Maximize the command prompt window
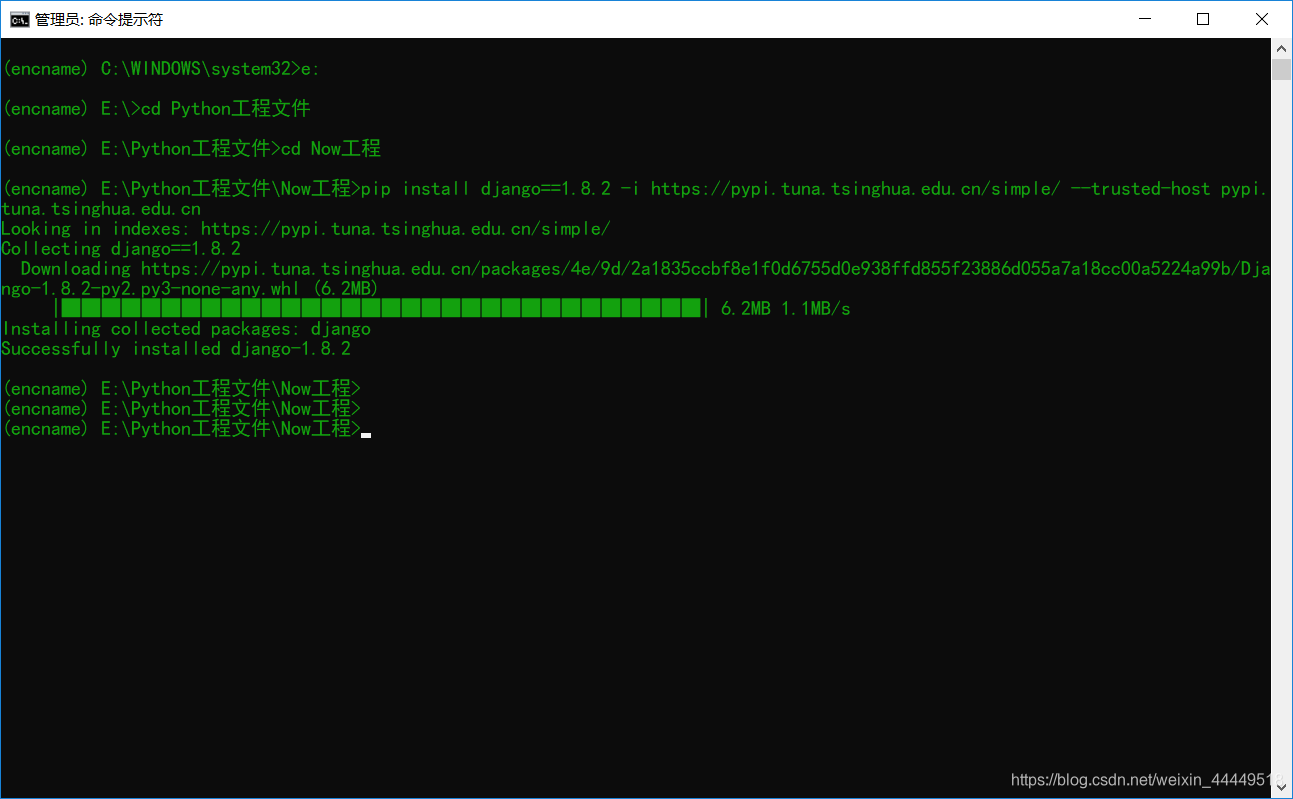This screenshot has width=1293, height=799. coord(1204,19)
